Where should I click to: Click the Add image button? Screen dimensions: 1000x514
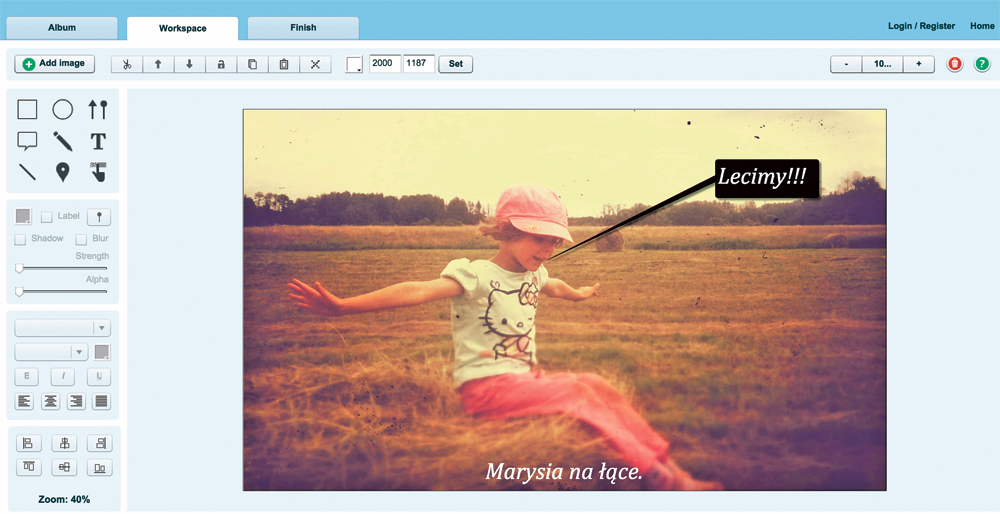54,64
